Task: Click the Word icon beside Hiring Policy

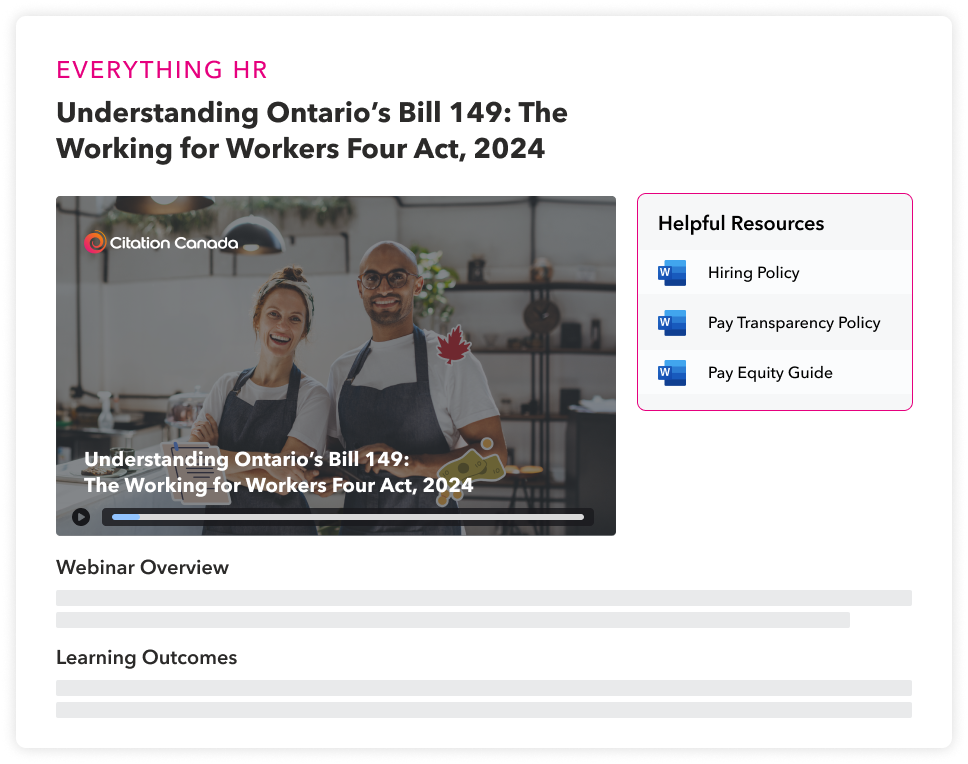Action: point(672,273)
